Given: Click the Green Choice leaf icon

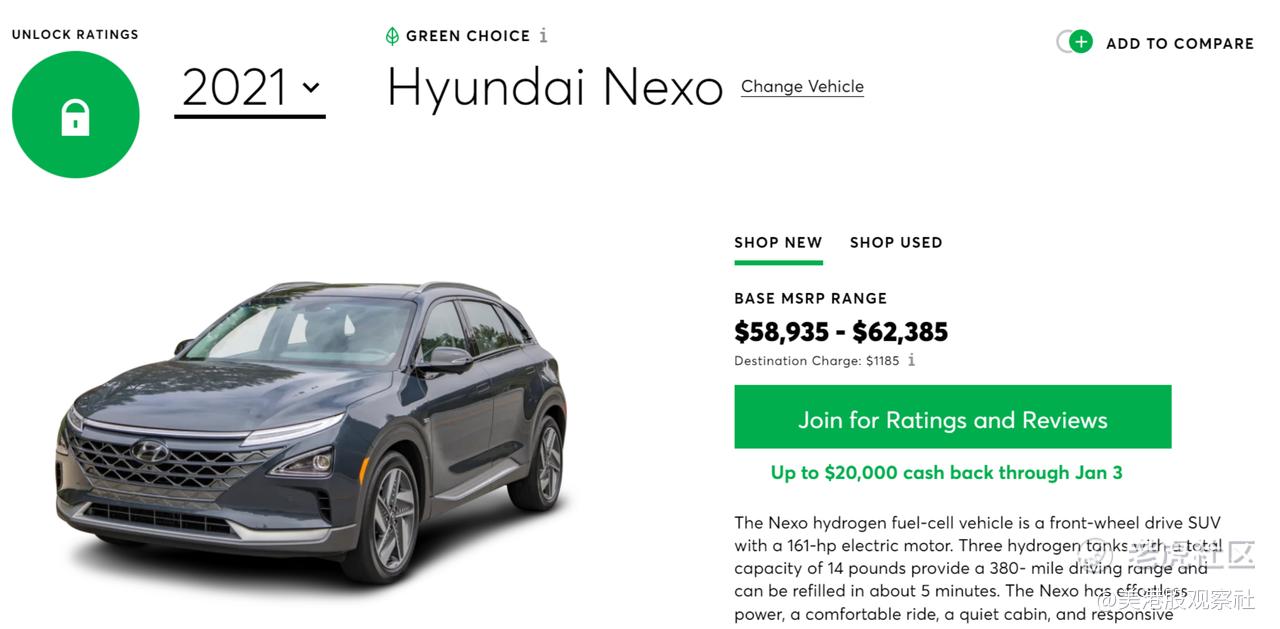Looking at the screenshot, I should click(392, 36).
